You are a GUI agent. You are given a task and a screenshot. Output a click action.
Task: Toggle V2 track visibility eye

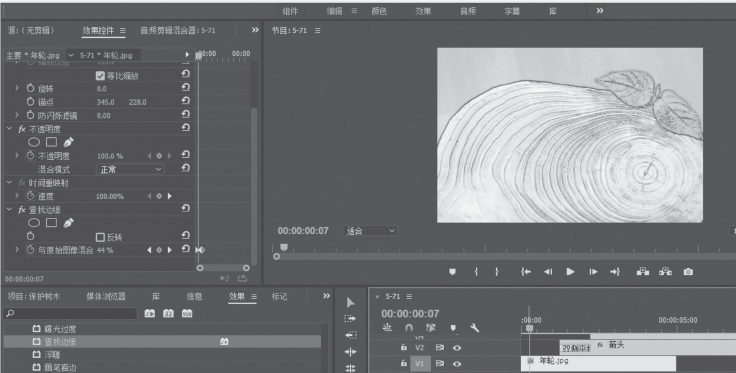[x=457, y=348]
